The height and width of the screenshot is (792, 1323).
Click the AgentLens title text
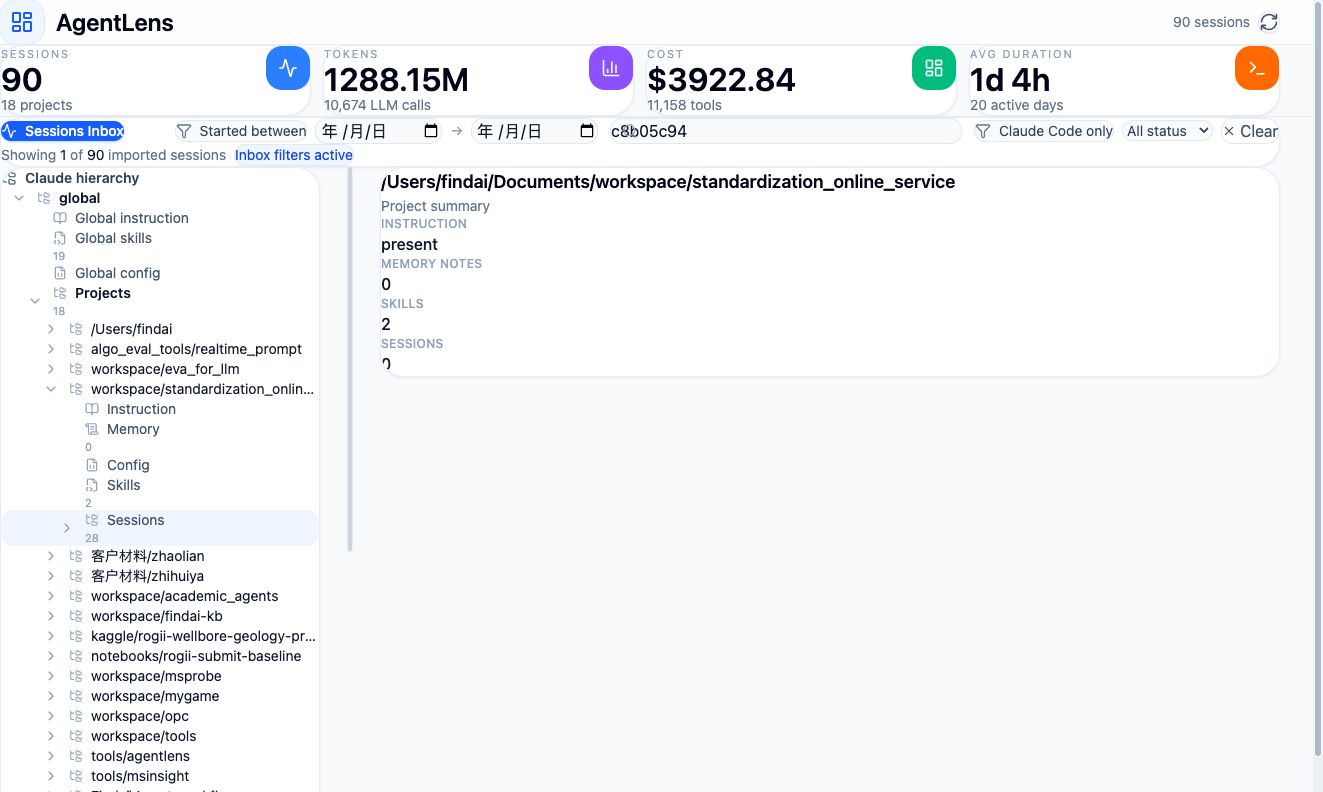click(x=115, y=23)
